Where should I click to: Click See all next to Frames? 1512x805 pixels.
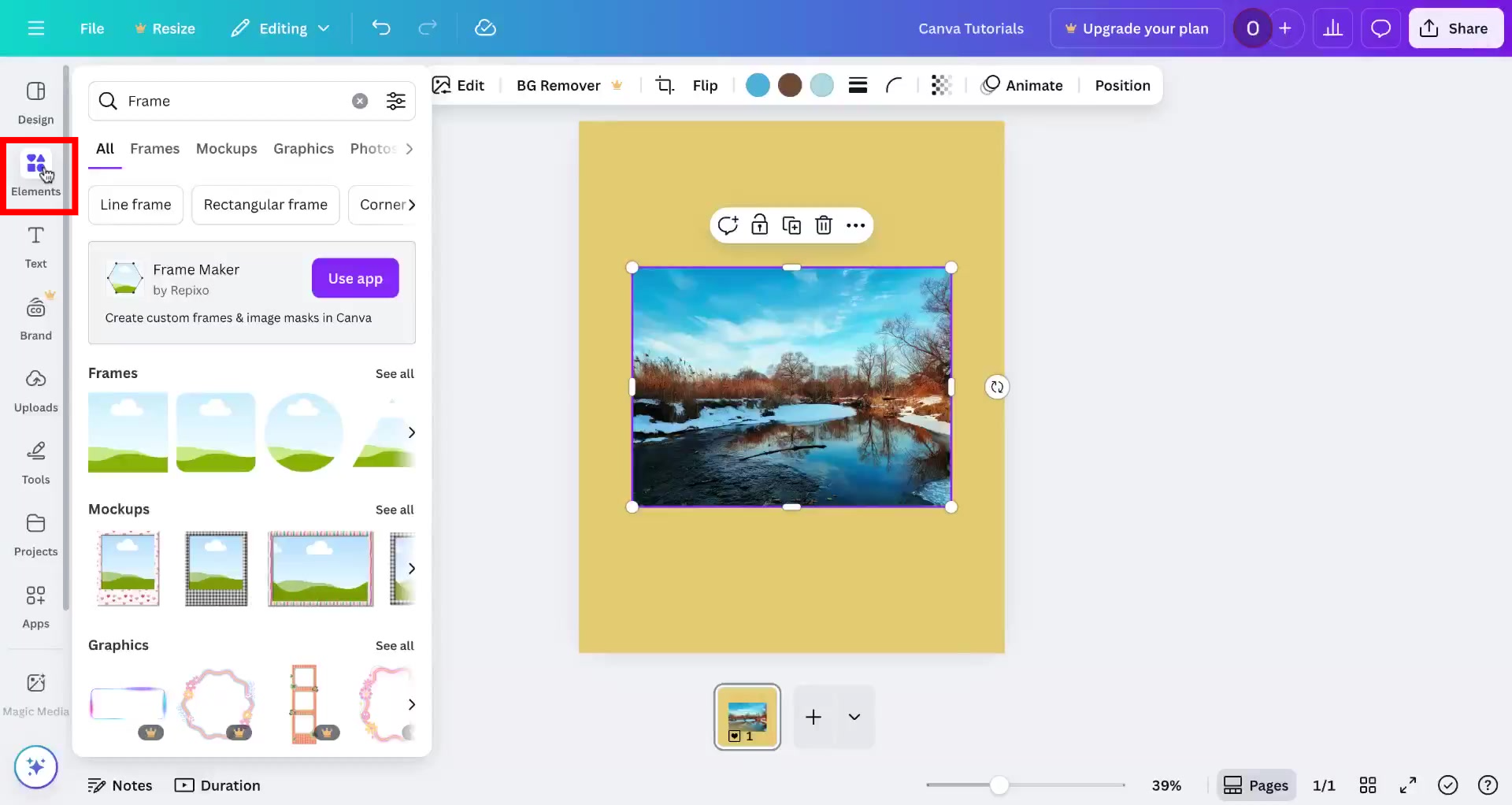pyautogui.click(x=395, y=373)
